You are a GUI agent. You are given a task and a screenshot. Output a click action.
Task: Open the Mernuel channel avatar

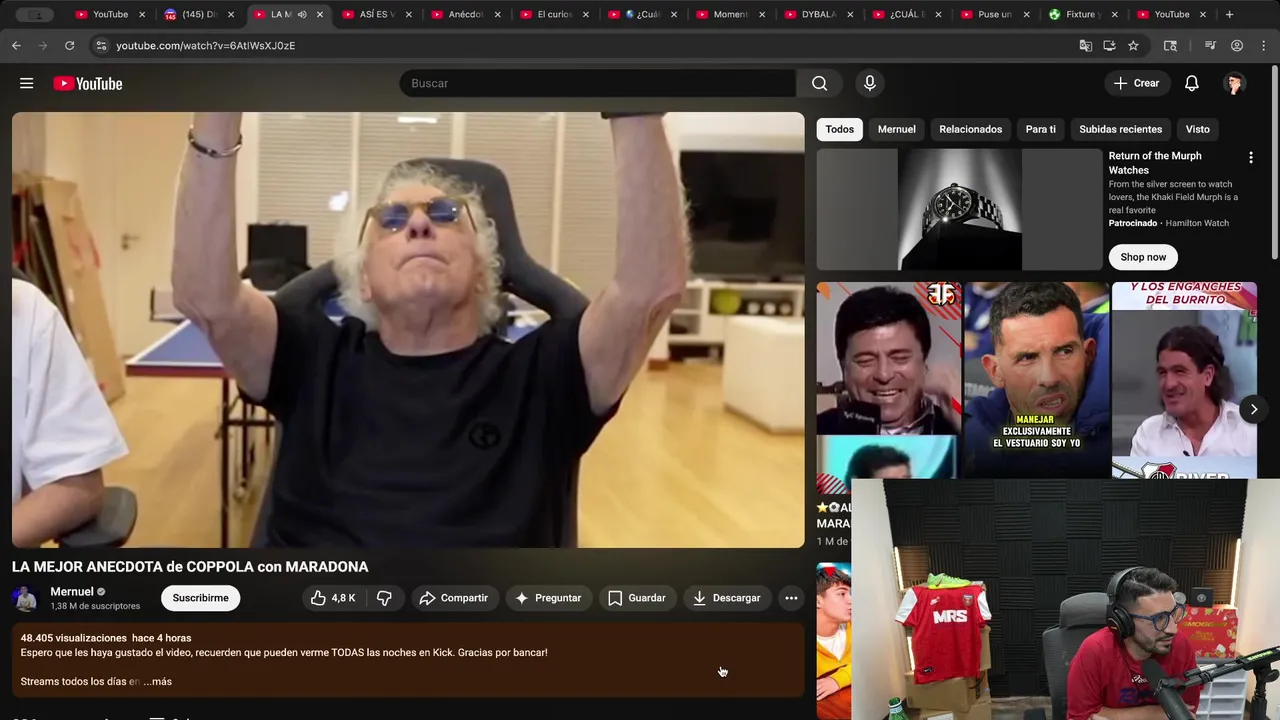tap(26, 598)
